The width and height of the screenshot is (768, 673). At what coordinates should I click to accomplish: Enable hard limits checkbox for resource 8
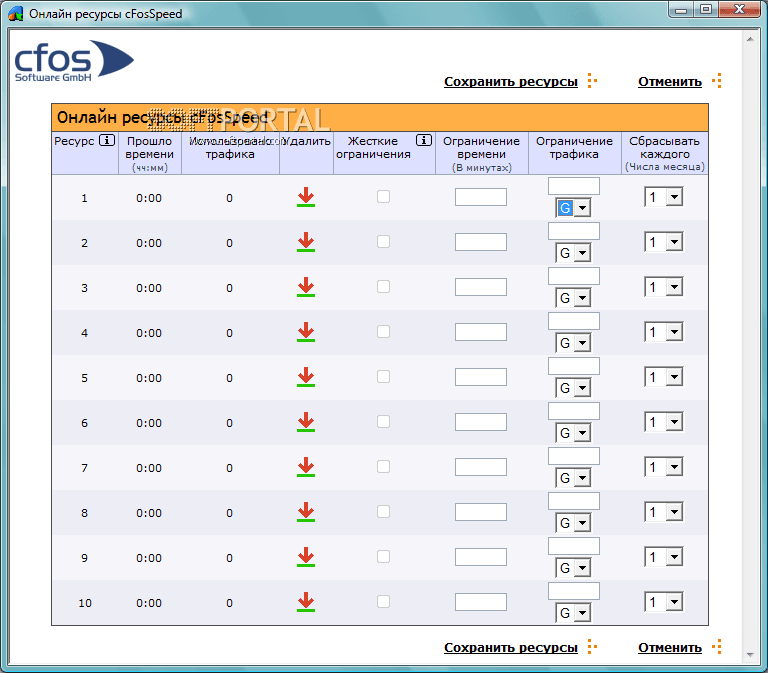click(x=384, y=512)
